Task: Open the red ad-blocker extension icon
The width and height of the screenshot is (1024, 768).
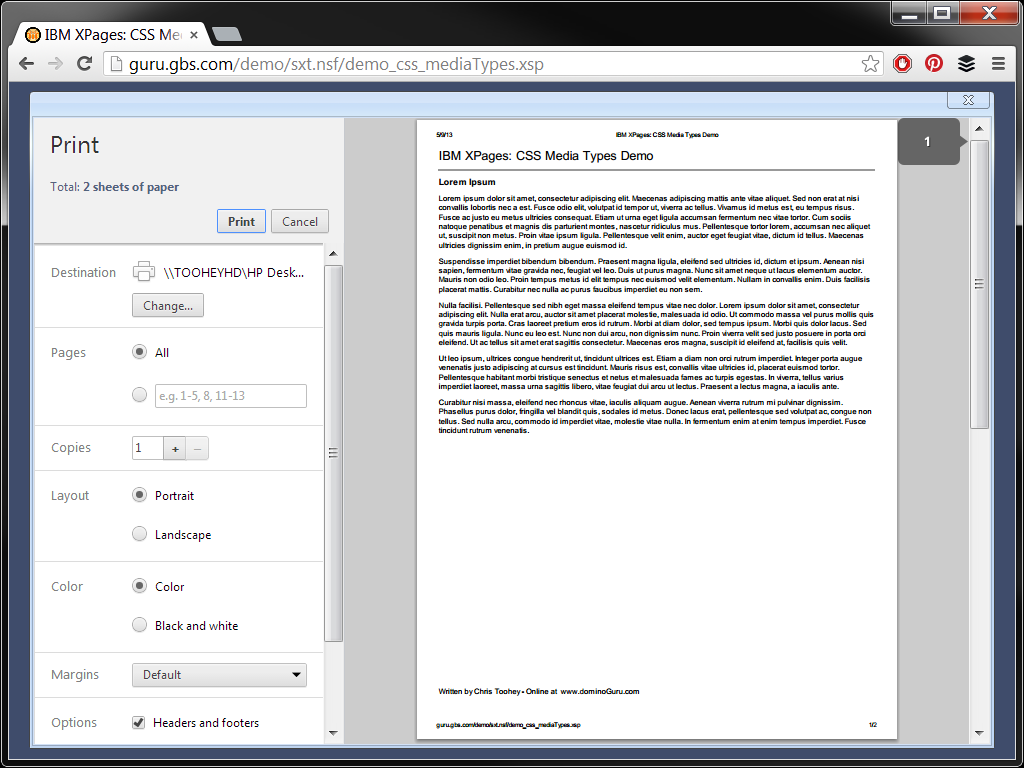Action: pyautogui.click(x=903, y=64)
